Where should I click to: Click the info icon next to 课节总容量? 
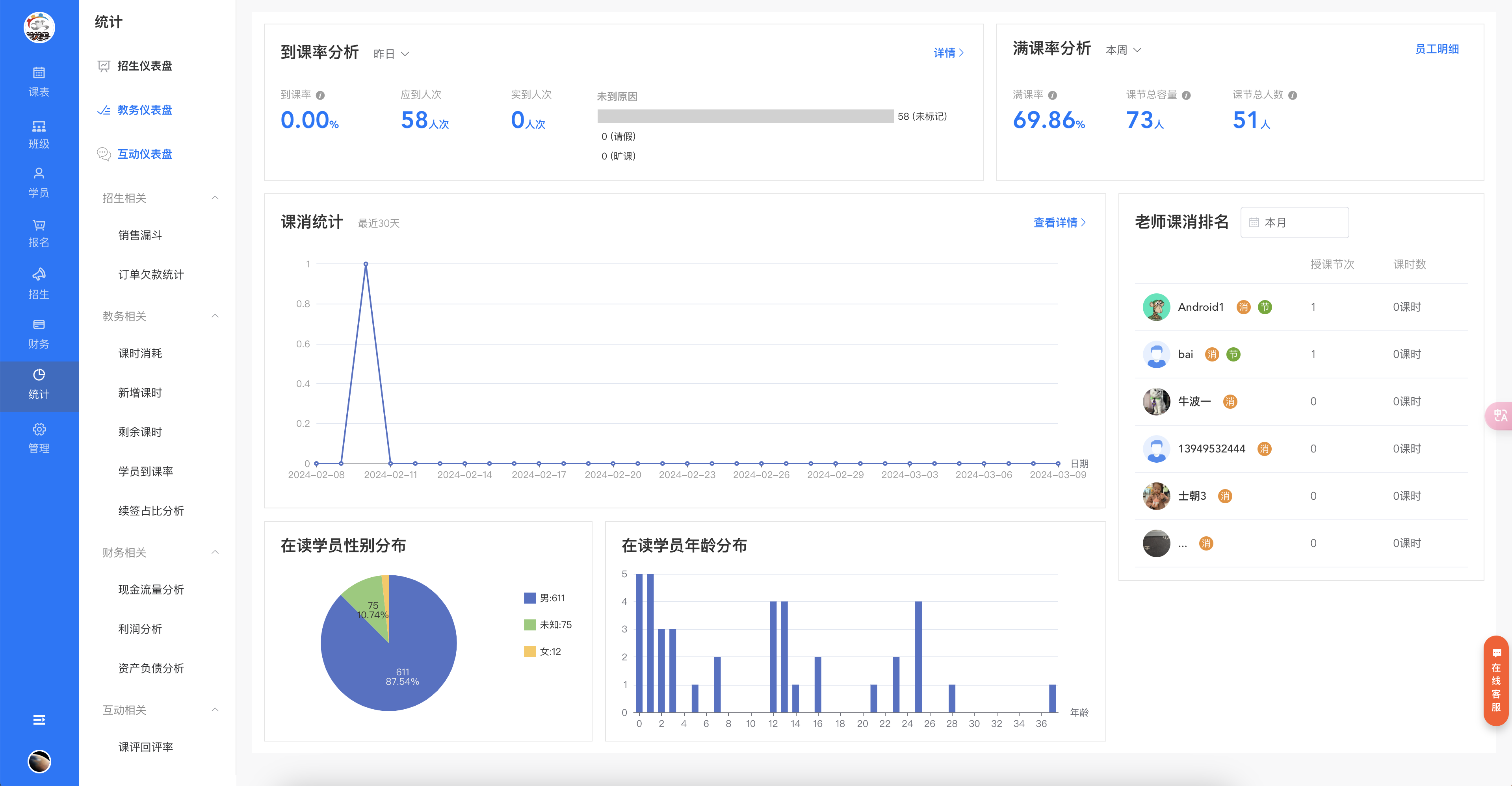[x=1186, y=95]
